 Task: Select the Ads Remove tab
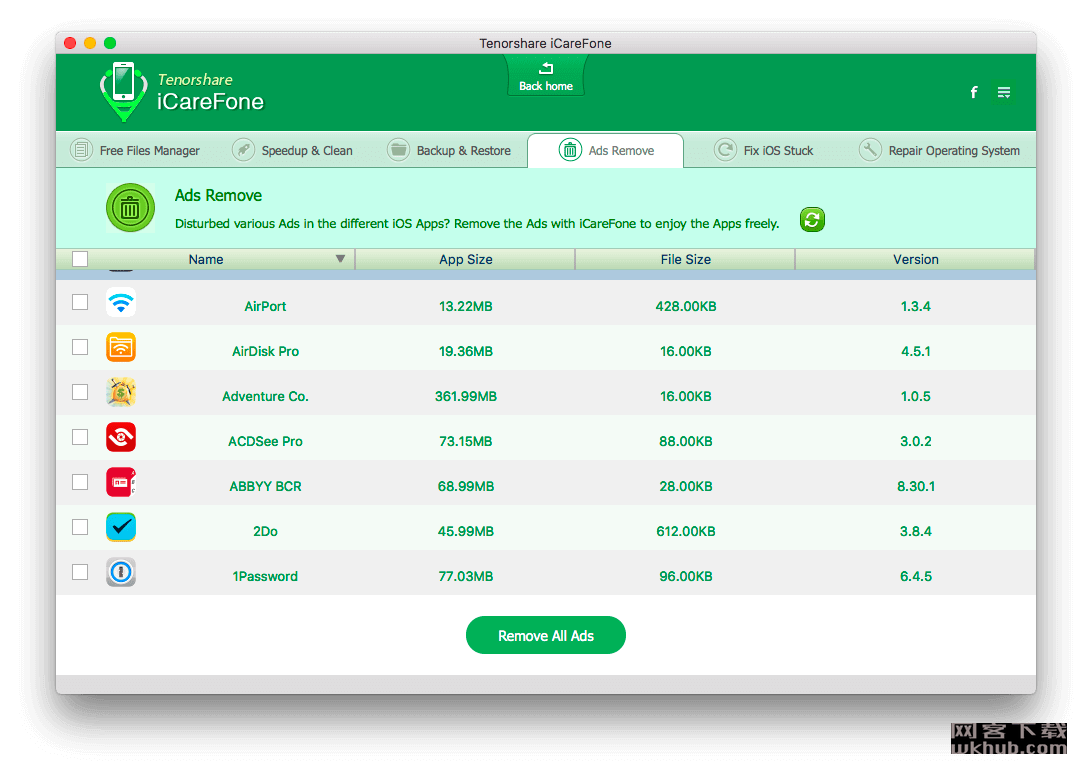pos(606,150)
